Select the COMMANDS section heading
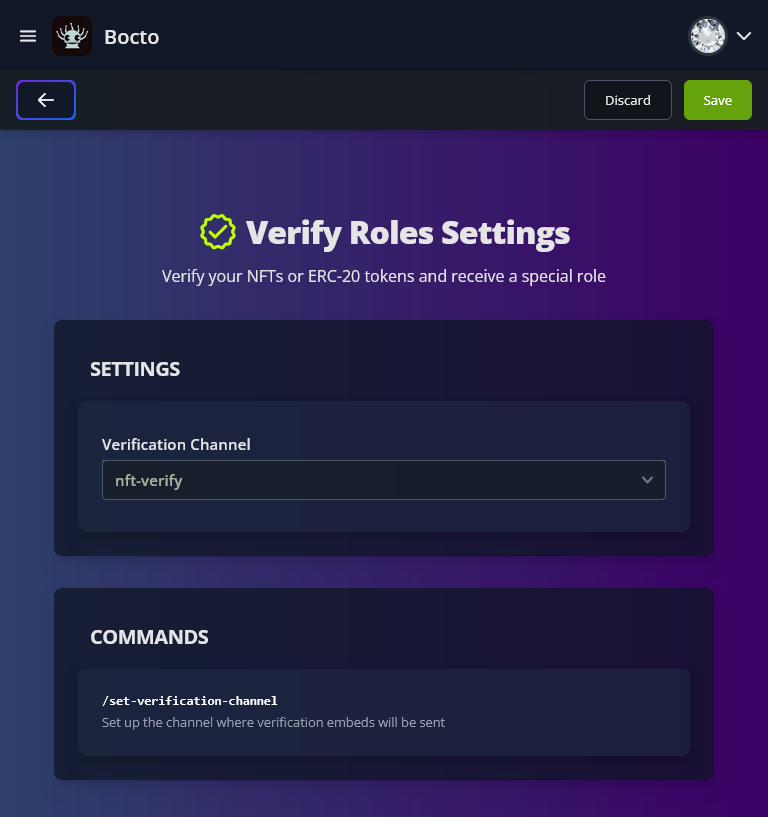The image size is (768, 817). [x=149, y=637]
